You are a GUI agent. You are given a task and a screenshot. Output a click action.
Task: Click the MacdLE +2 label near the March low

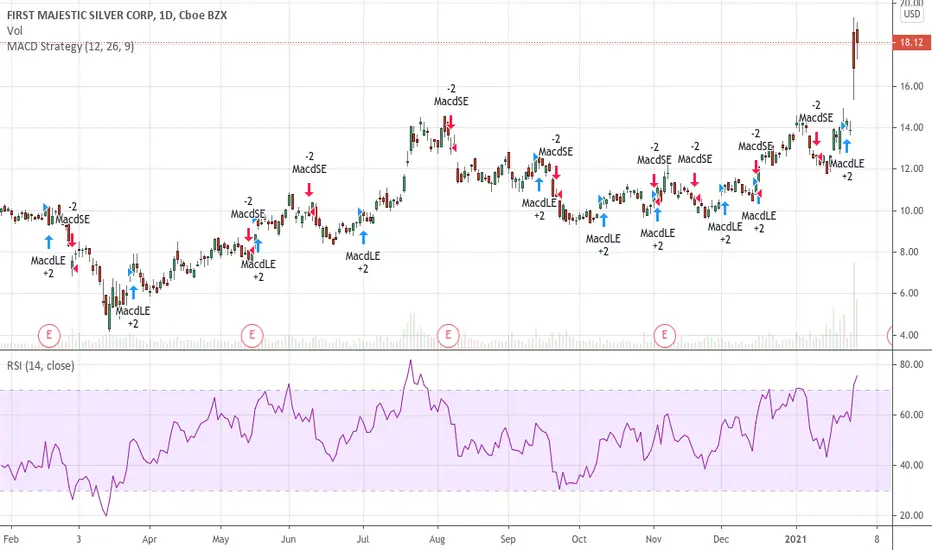(133, 317)
